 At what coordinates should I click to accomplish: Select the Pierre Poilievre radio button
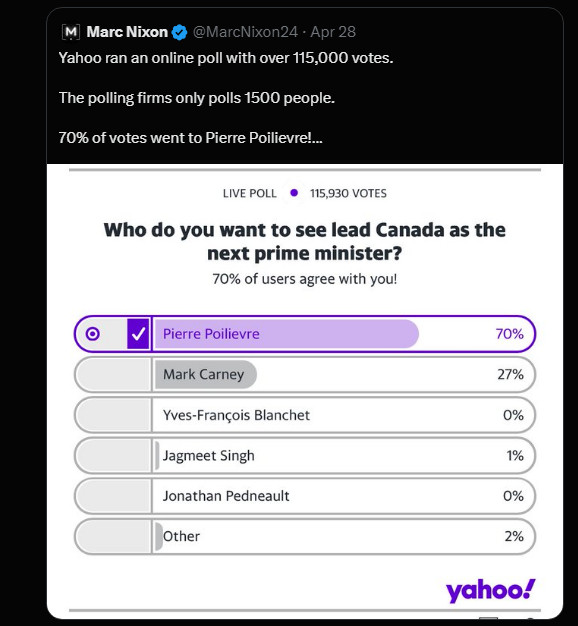tap(93, 334)
